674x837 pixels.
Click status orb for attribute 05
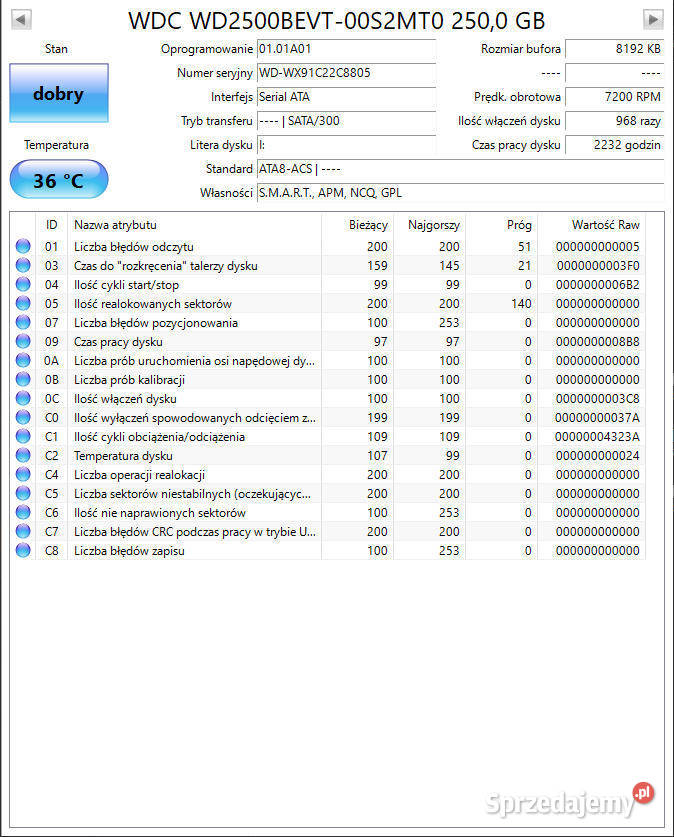point(23,303)
